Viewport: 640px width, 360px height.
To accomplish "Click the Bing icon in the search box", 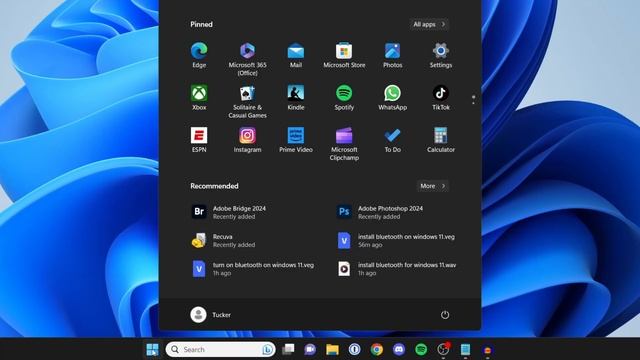I will tap(267, 350).
